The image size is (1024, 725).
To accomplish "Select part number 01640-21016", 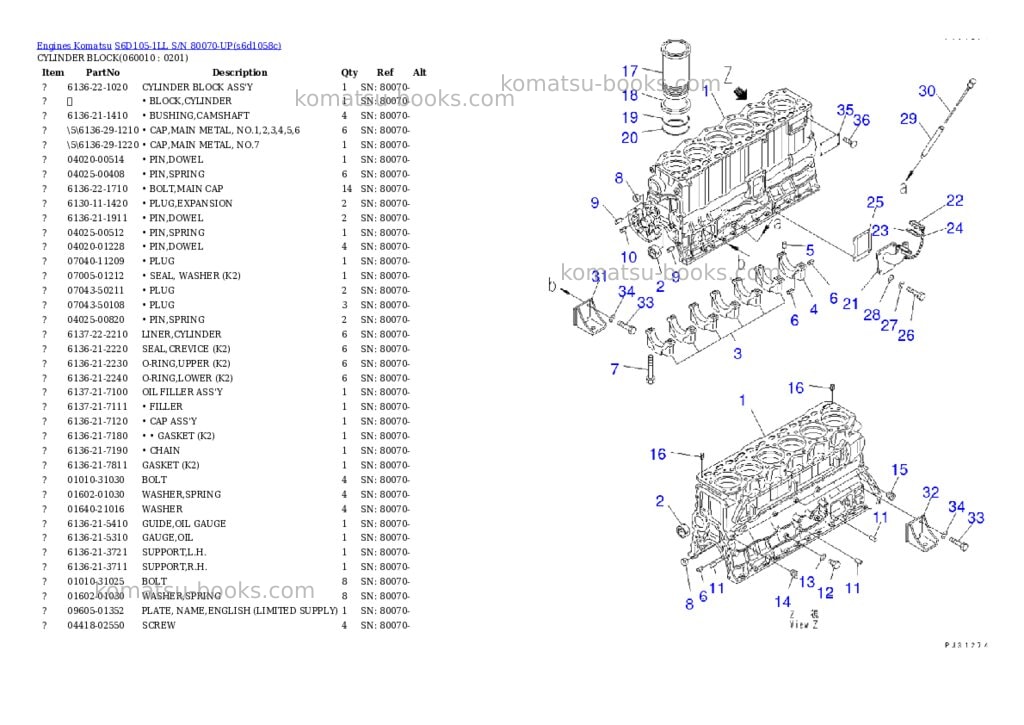I will coord(95,509).
